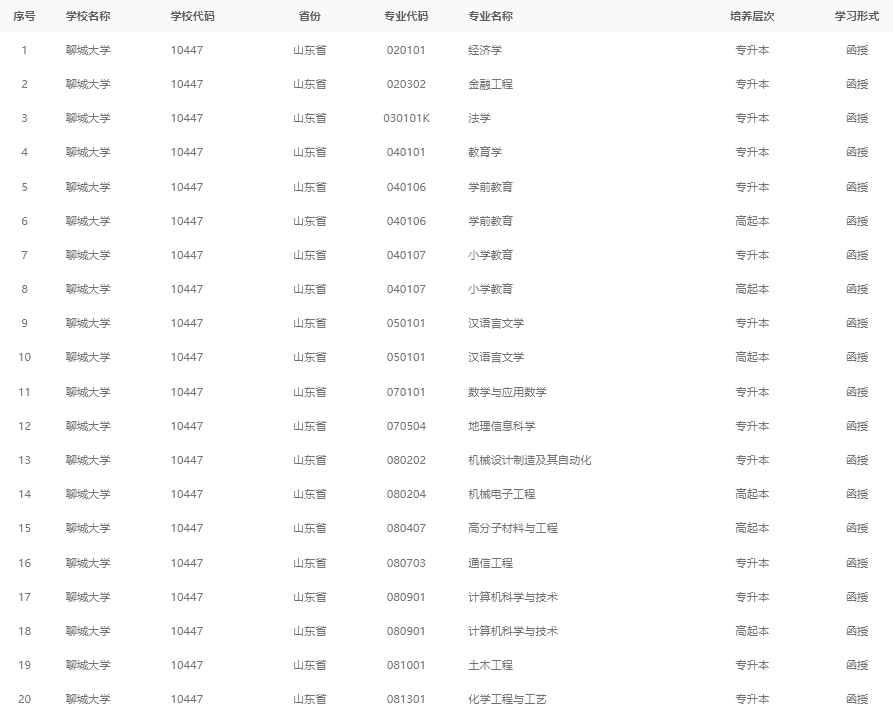Click 聊城大学 in row 1

pos(88,50)
